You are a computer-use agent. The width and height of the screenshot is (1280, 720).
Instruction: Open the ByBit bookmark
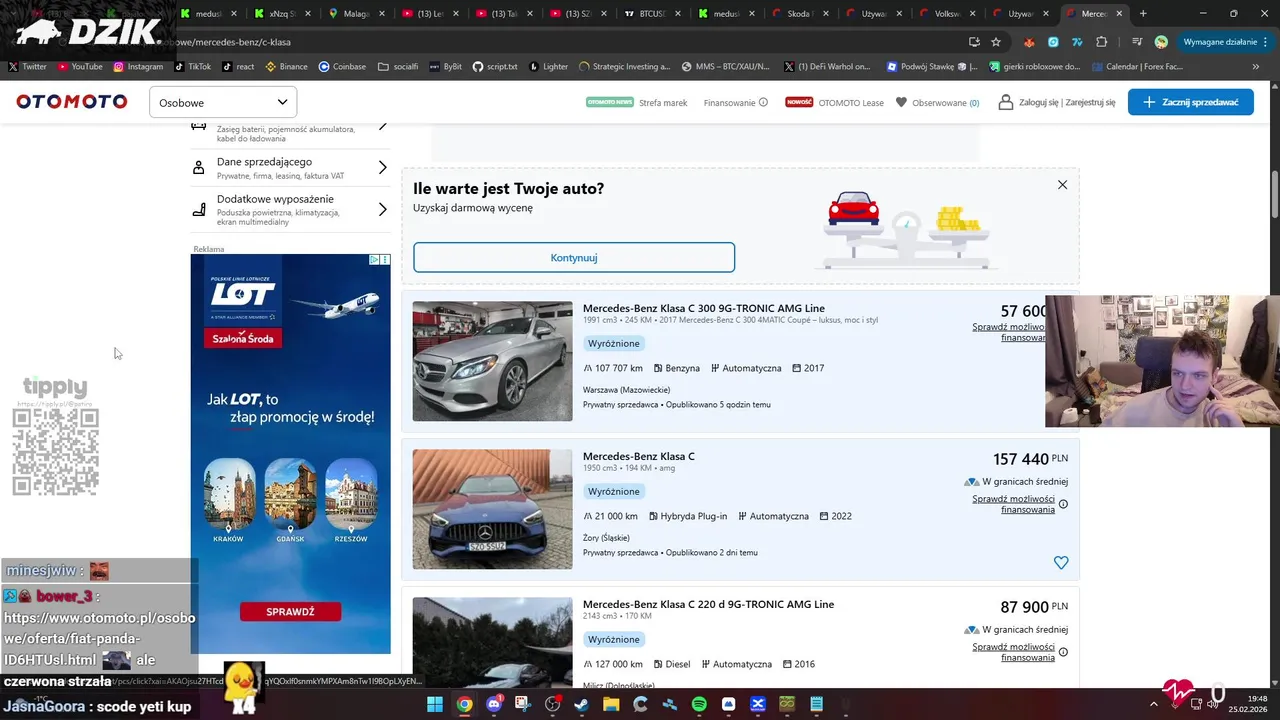coord(446,67)
